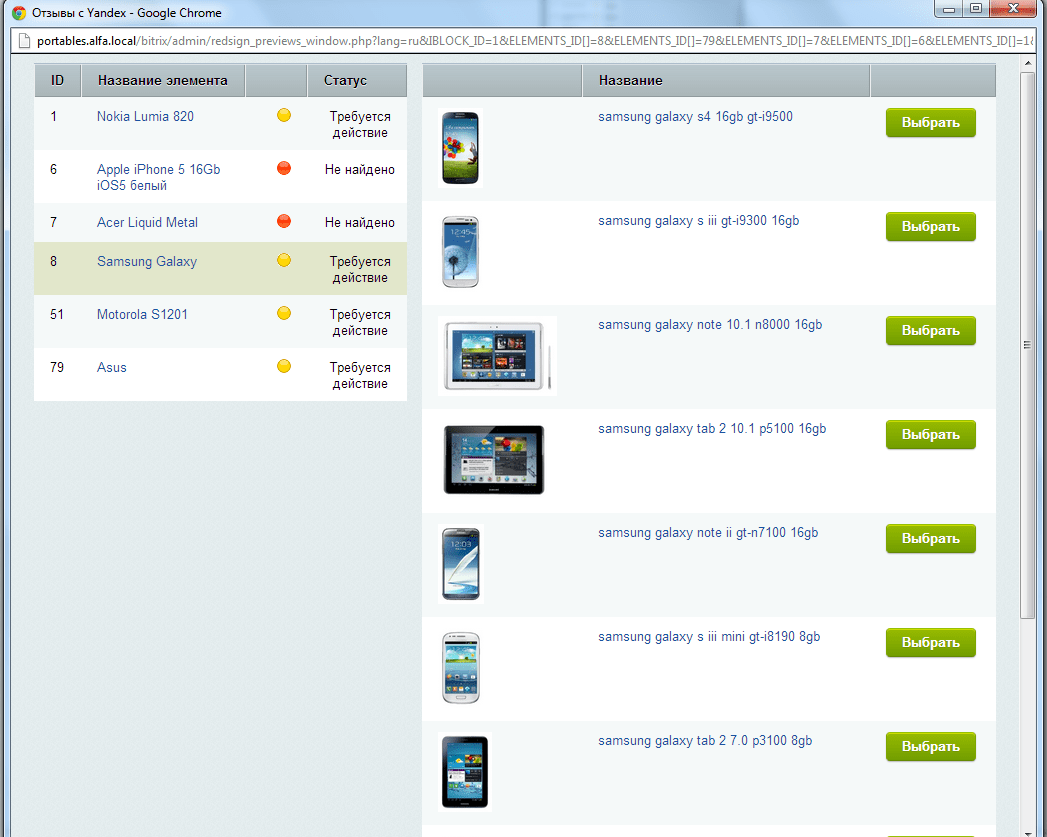Click the Требуется действие status for Samsung Galaxy
Viewport: 1047px width, 837px height.
tap(360, 270)
